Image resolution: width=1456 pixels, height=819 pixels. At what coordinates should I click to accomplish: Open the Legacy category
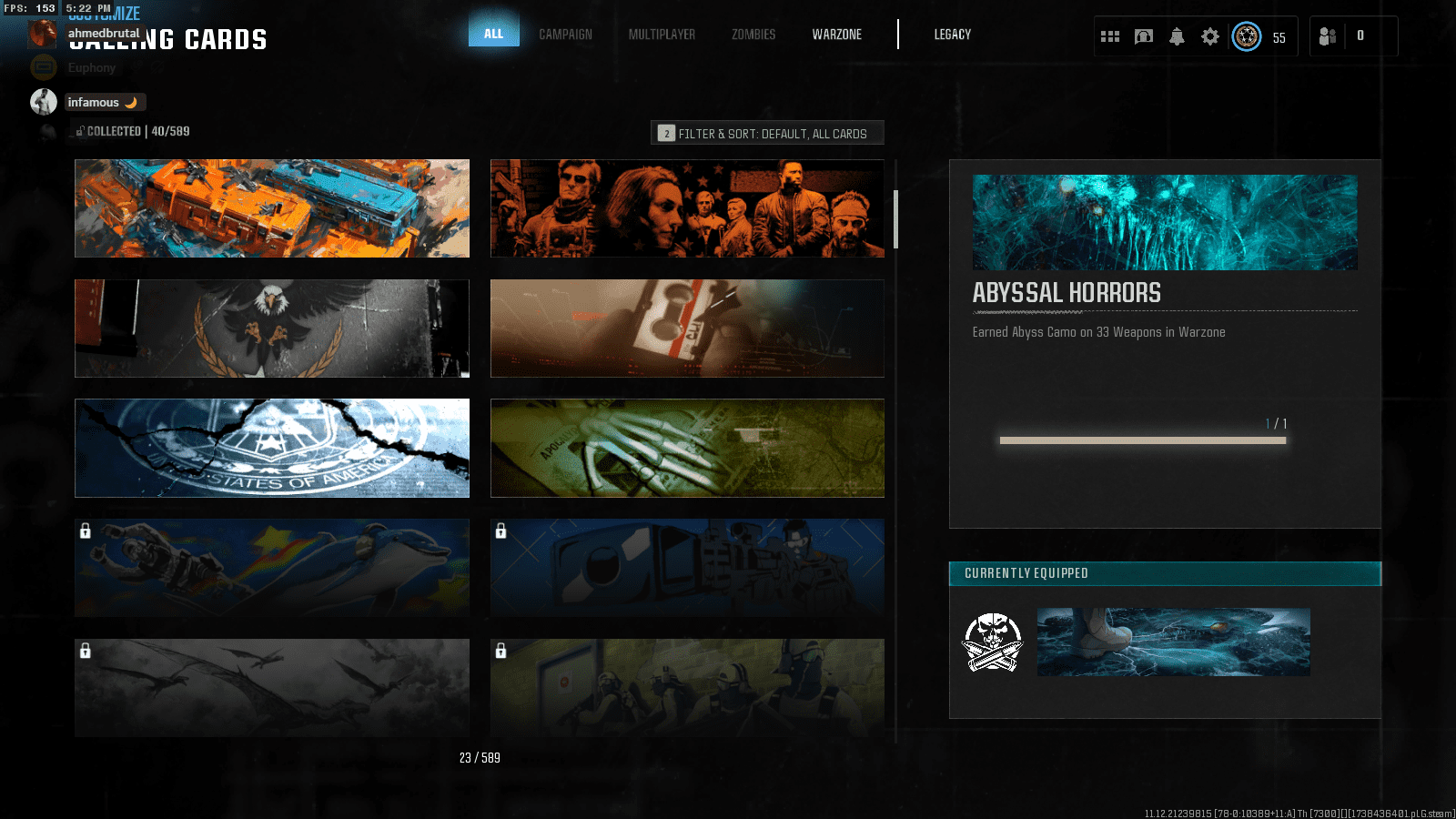coord(952,35)
